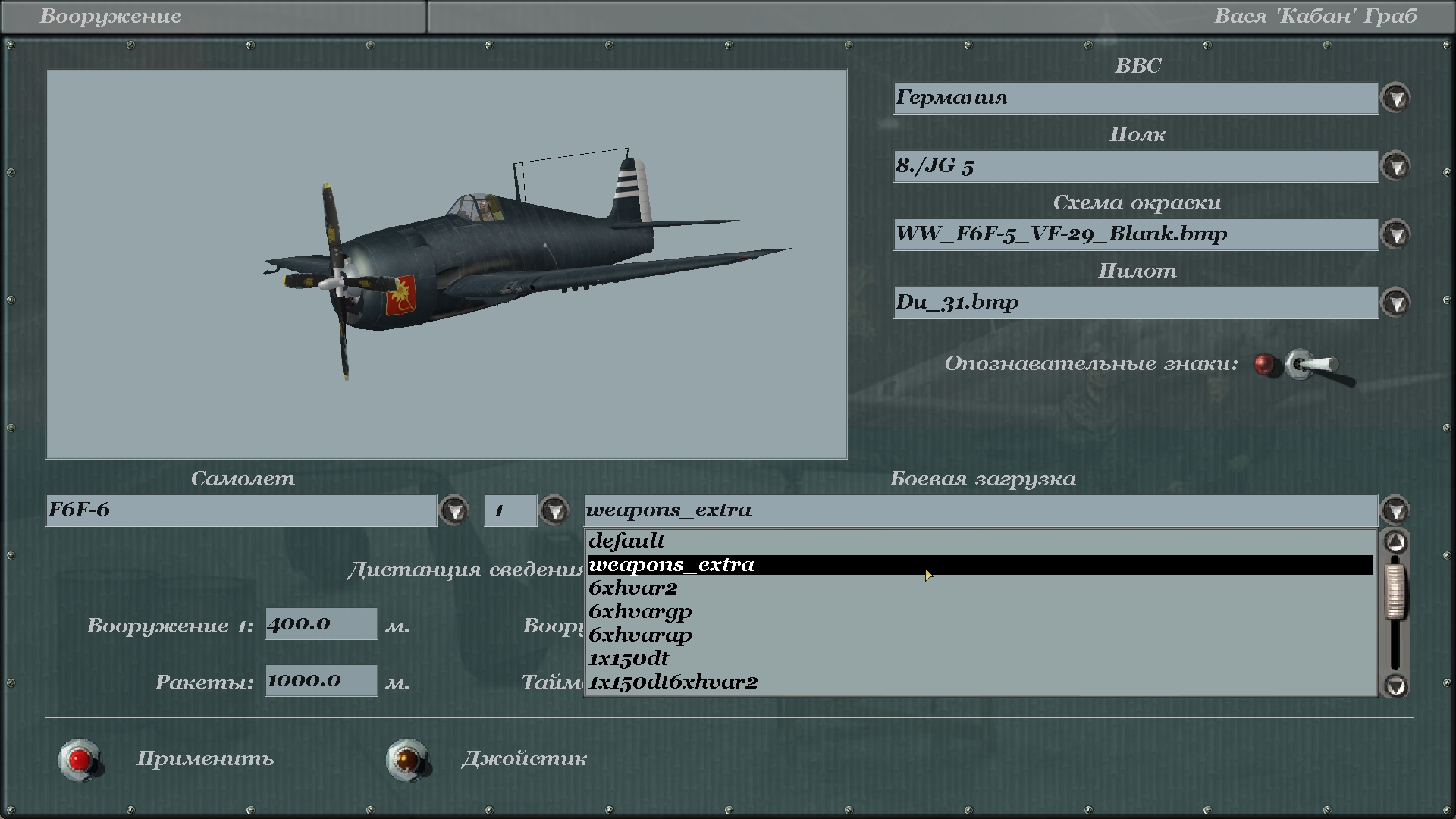Collapse the Боевая загрузка dropdown arrow
Screen dimensions: 1456x819
[1396, 511]
